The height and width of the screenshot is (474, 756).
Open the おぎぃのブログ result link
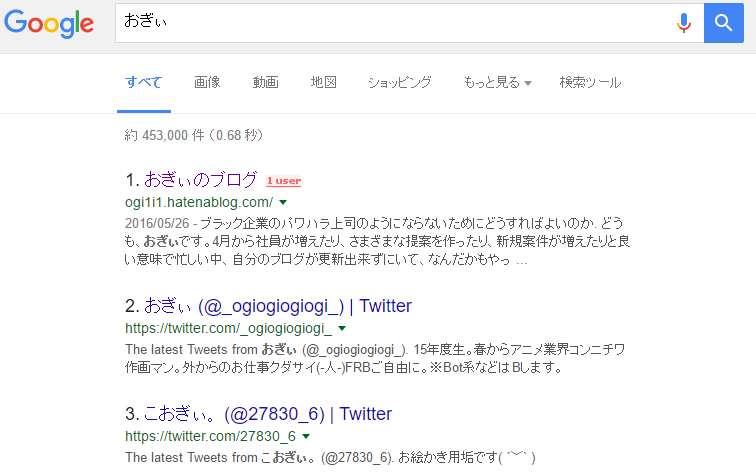[201, 179]
